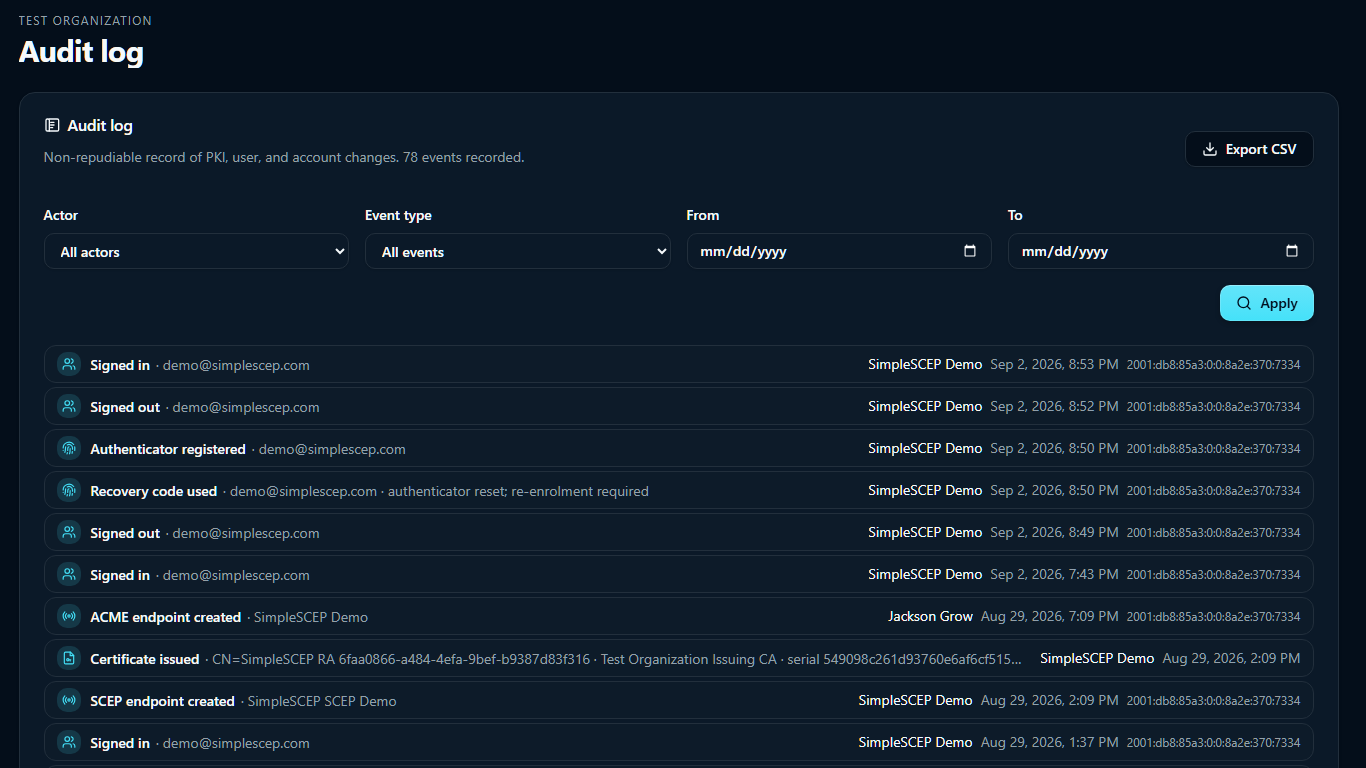This screenshot has height=768, width=1366.
Task: Click the user icon on the 8:52 PM Signed out row
Action: [69, 407]
